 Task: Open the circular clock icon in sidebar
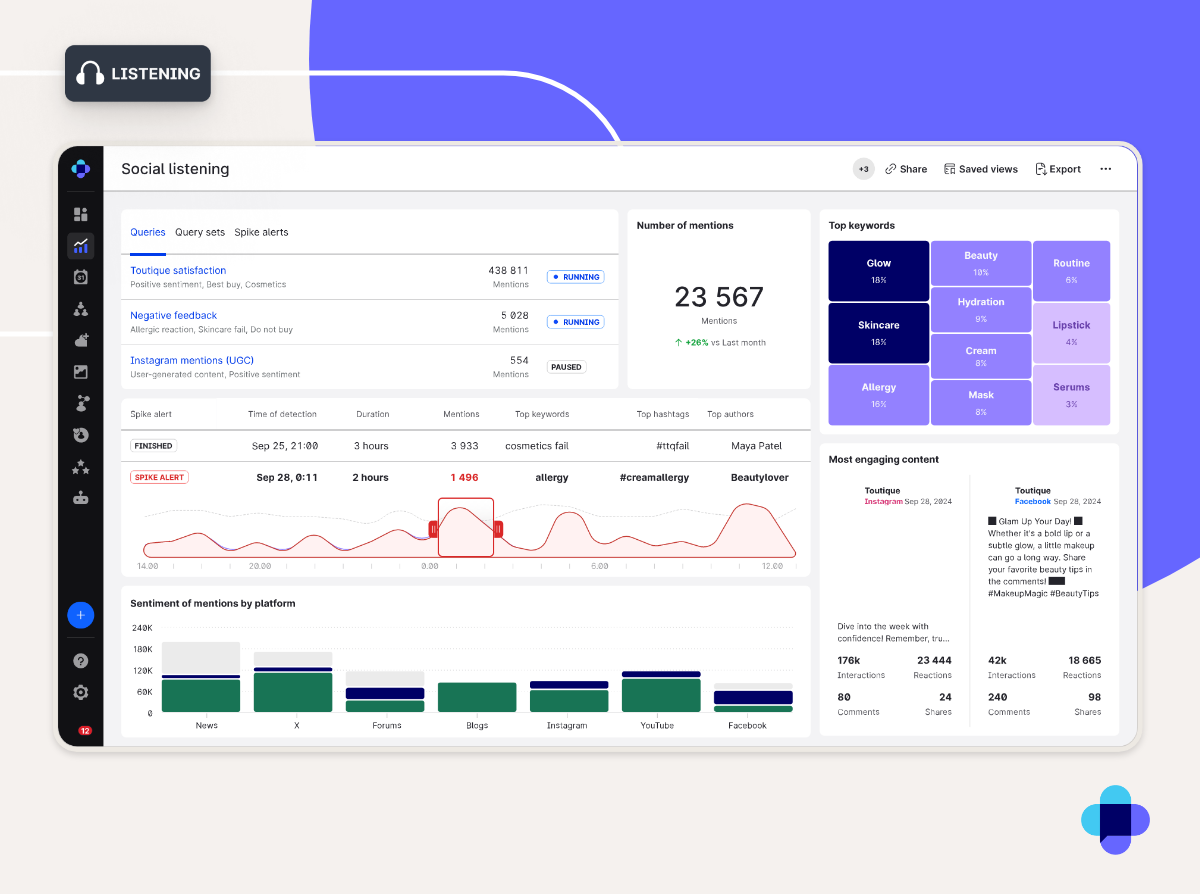[81, 435]
